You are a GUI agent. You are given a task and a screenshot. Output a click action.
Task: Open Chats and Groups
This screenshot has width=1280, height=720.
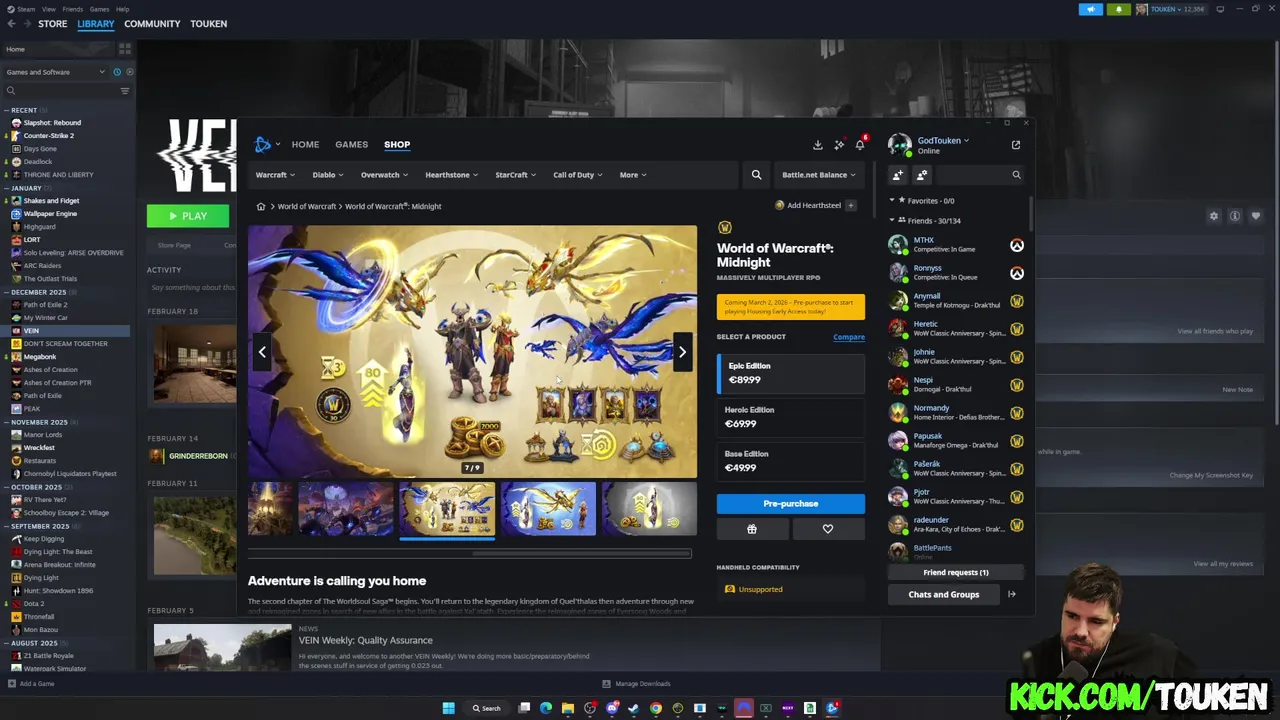[x=944, y=594]
